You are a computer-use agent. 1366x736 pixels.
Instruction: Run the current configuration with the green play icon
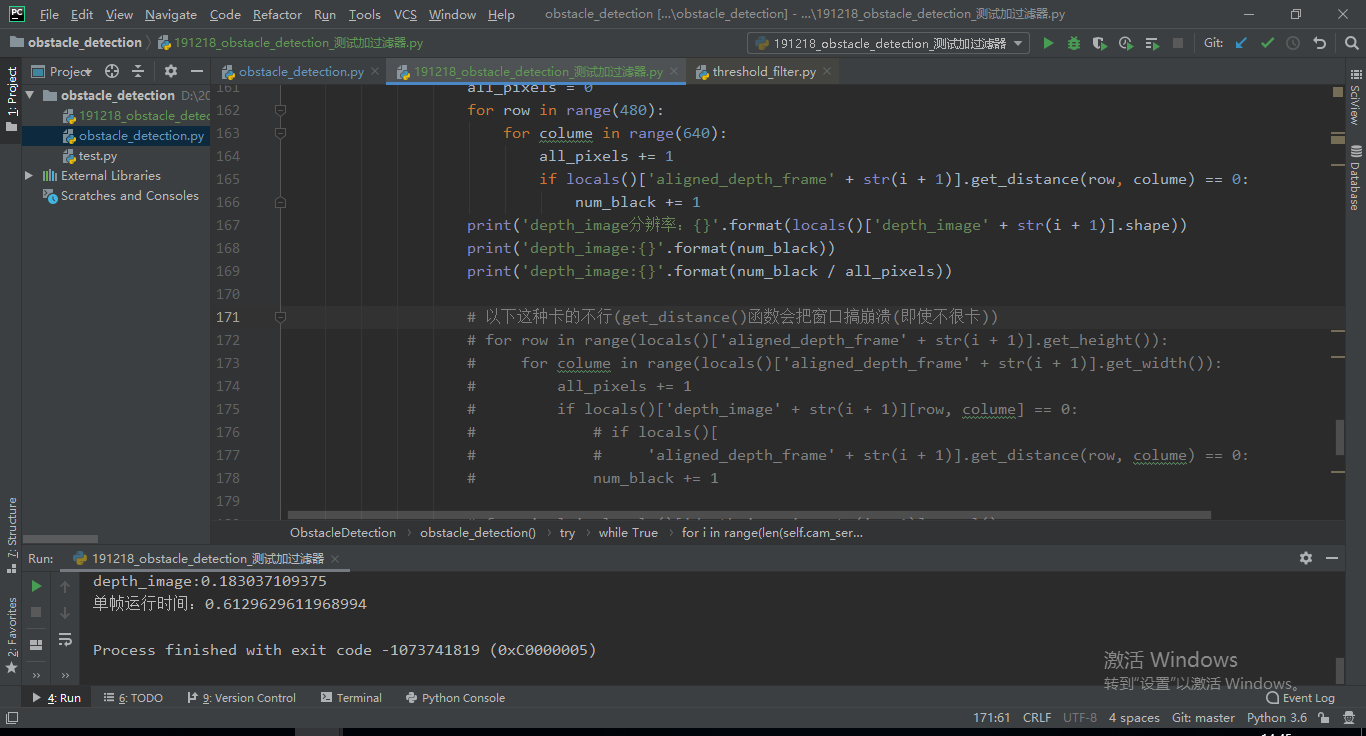pyautogui.click(x=1048, y=43)
